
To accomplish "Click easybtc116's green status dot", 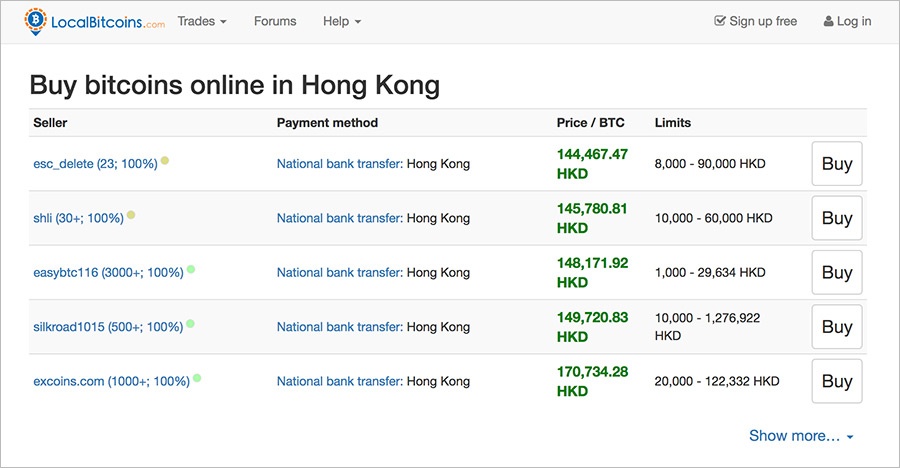I will point(191,269).
